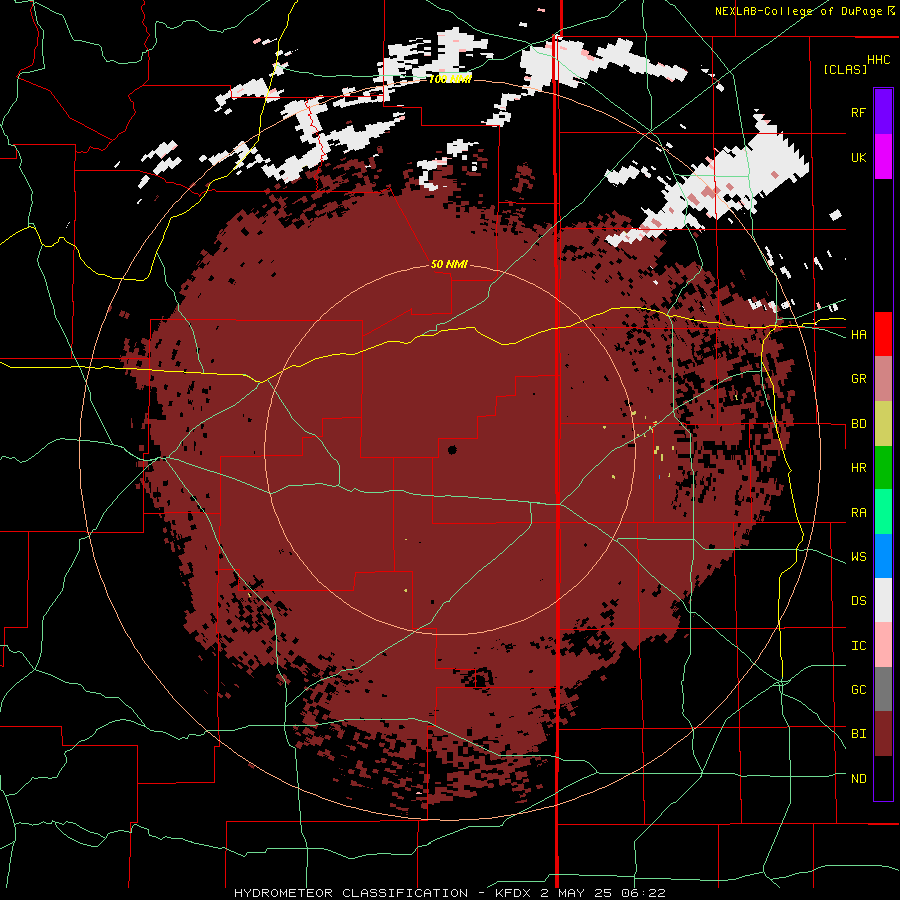Pick the RA mint-green legend swatch

(x=883, y=512)
